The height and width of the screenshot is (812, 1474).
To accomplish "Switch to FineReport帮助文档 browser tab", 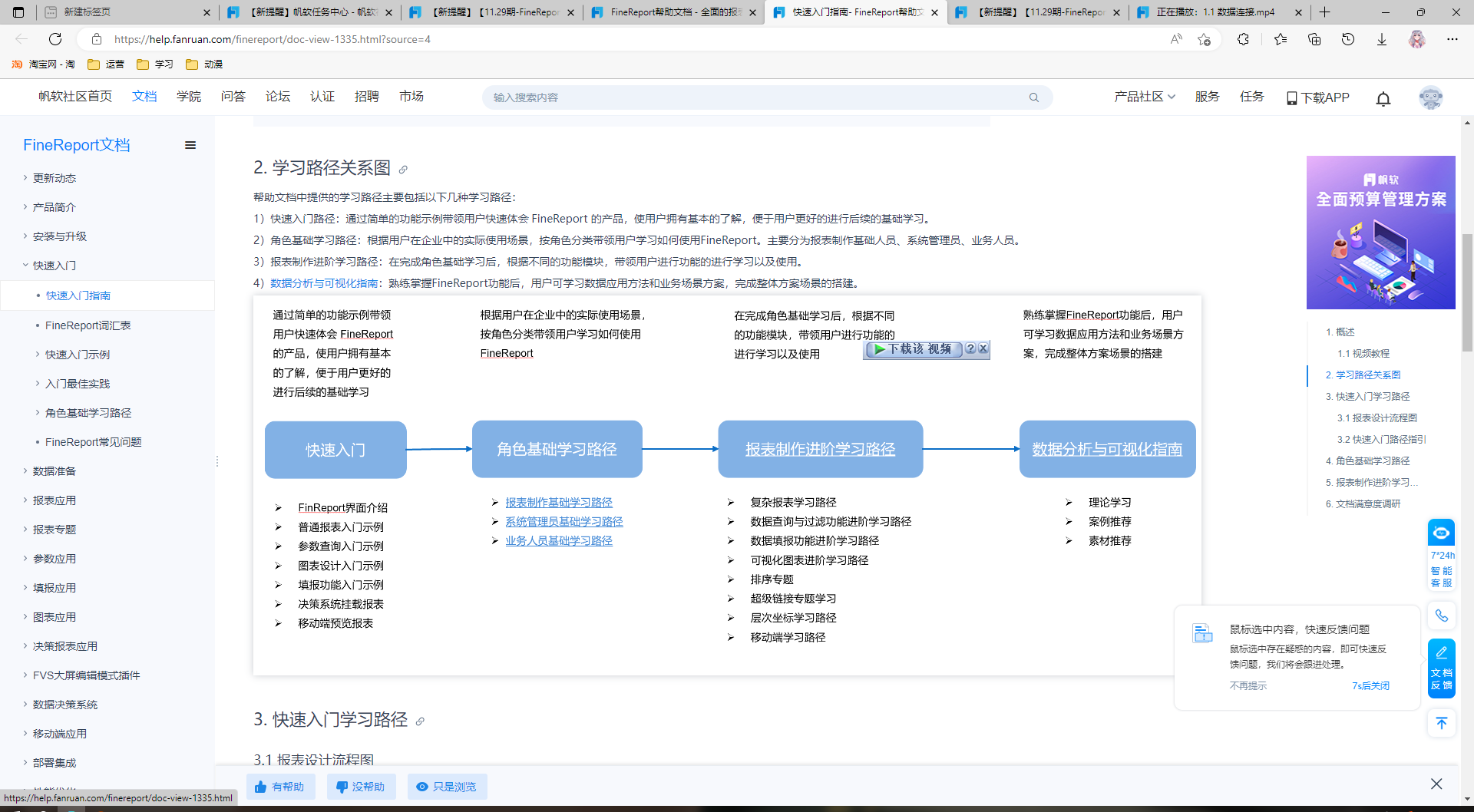I will pyautogui.click(x=673, y=12).
